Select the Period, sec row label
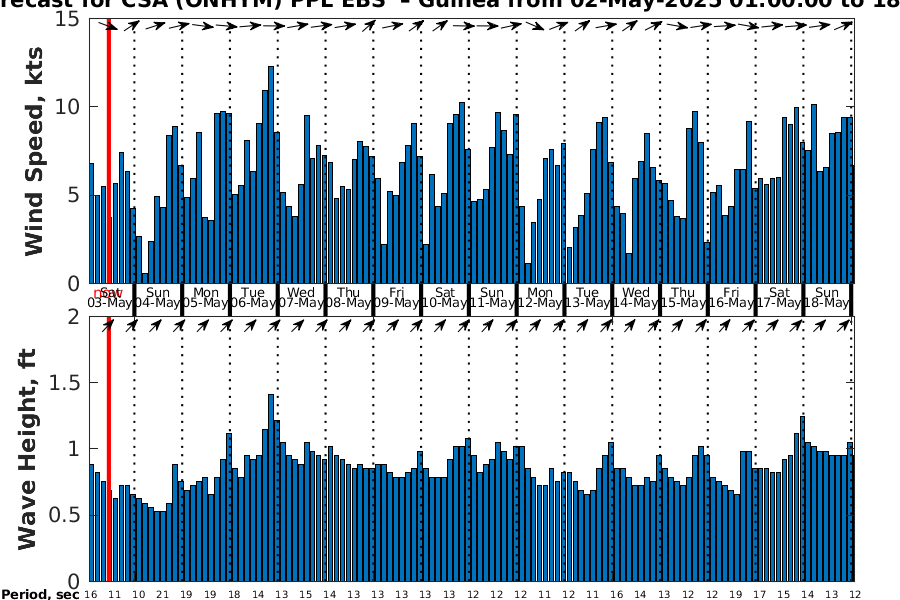The height and width of the screenshot is (600, 900). click(40, 594)
